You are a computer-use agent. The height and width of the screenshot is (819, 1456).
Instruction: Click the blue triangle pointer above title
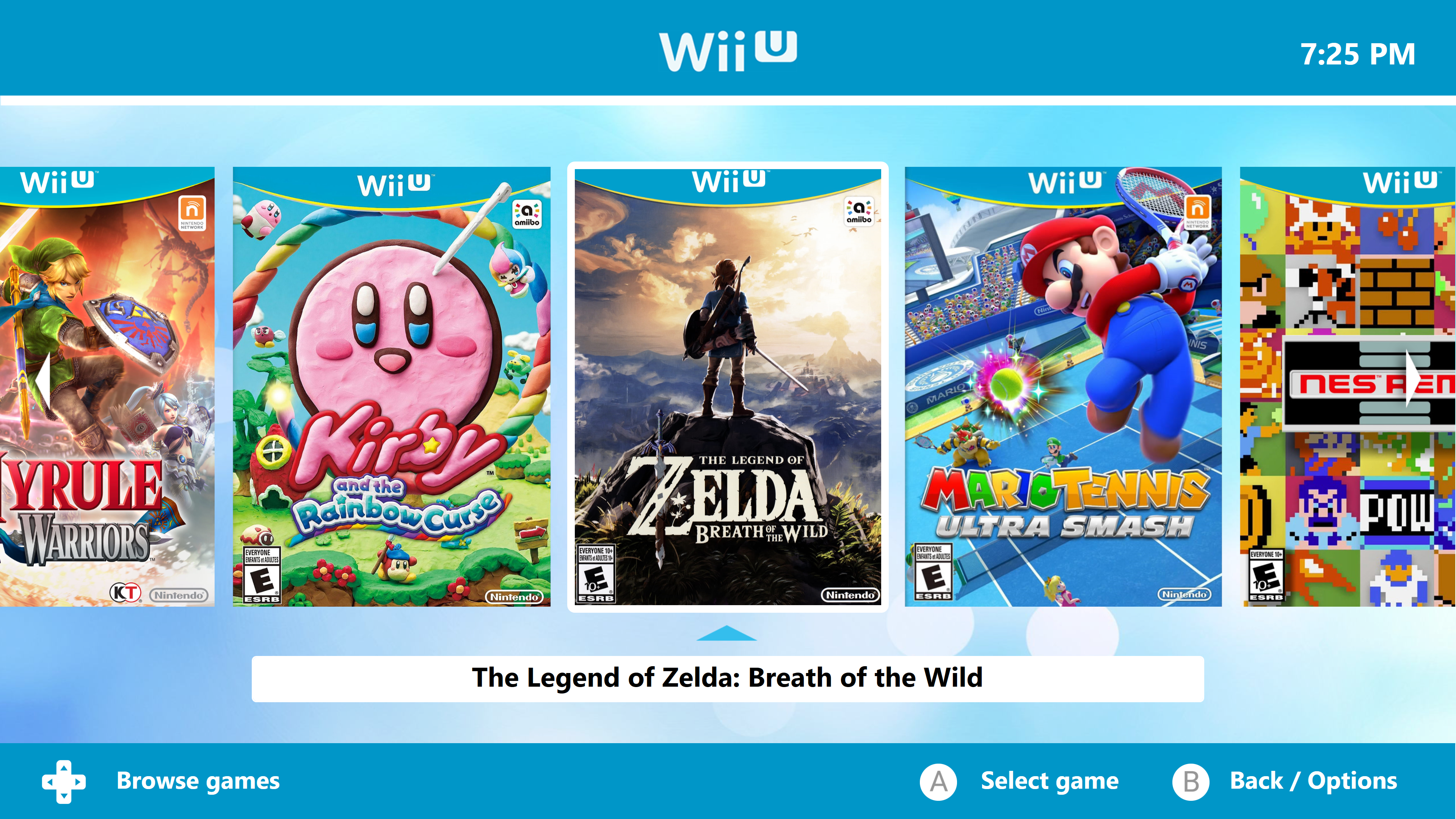coord(727,633)
